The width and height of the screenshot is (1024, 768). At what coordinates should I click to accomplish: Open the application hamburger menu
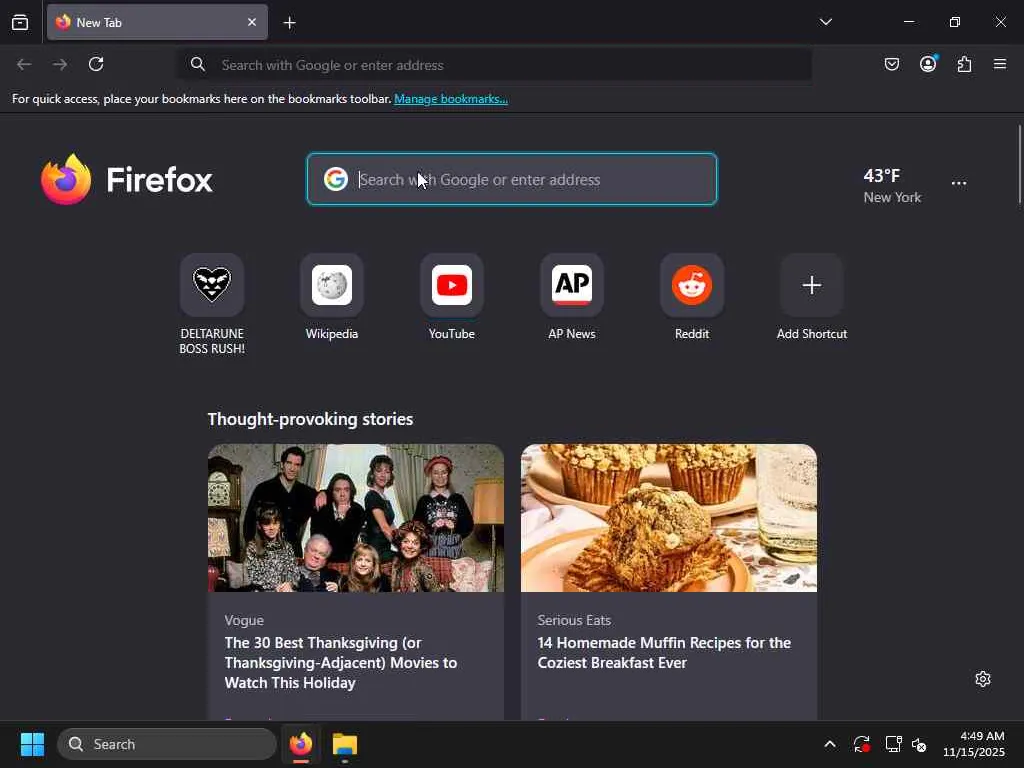[x=1000, y=64]
